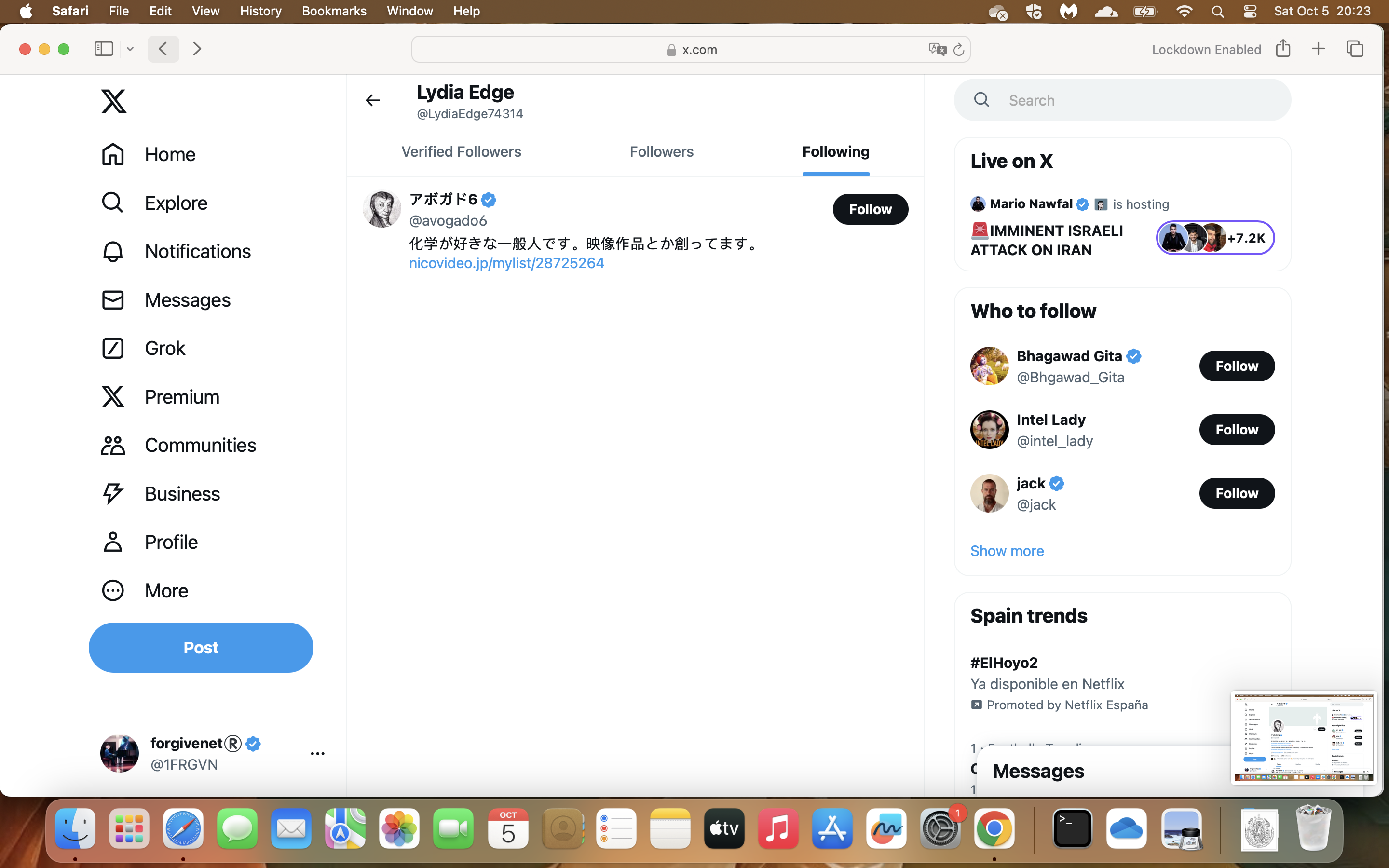Go back with the arrow beside Lydia Edge
The width and height of the screenshot is (1389, 868).
(x=372, y=100)
